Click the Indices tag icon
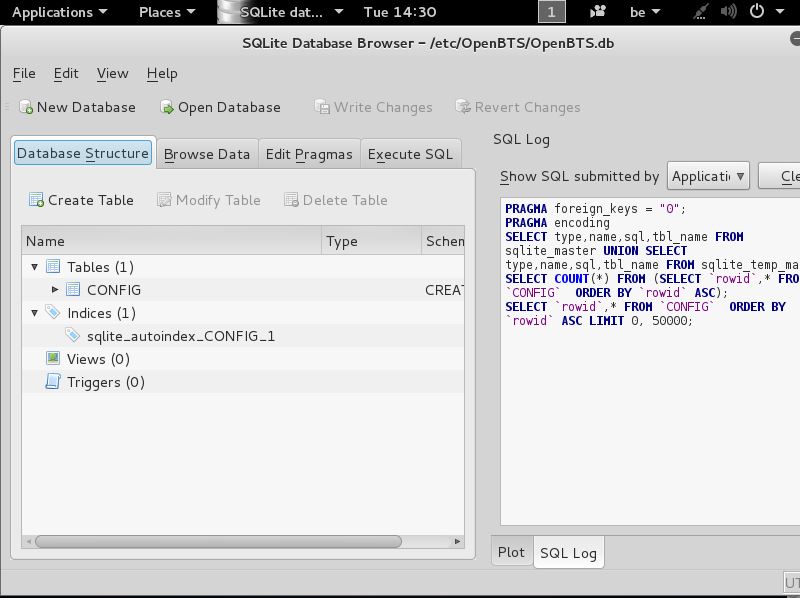This screenshot has width=800, height=598. tap(53, 312)
